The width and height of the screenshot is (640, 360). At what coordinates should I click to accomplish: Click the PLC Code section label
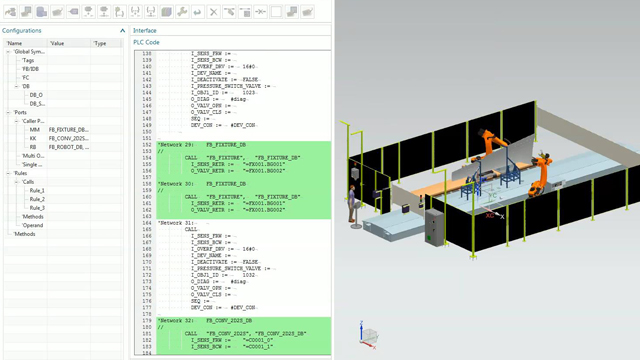pos(146,42)
